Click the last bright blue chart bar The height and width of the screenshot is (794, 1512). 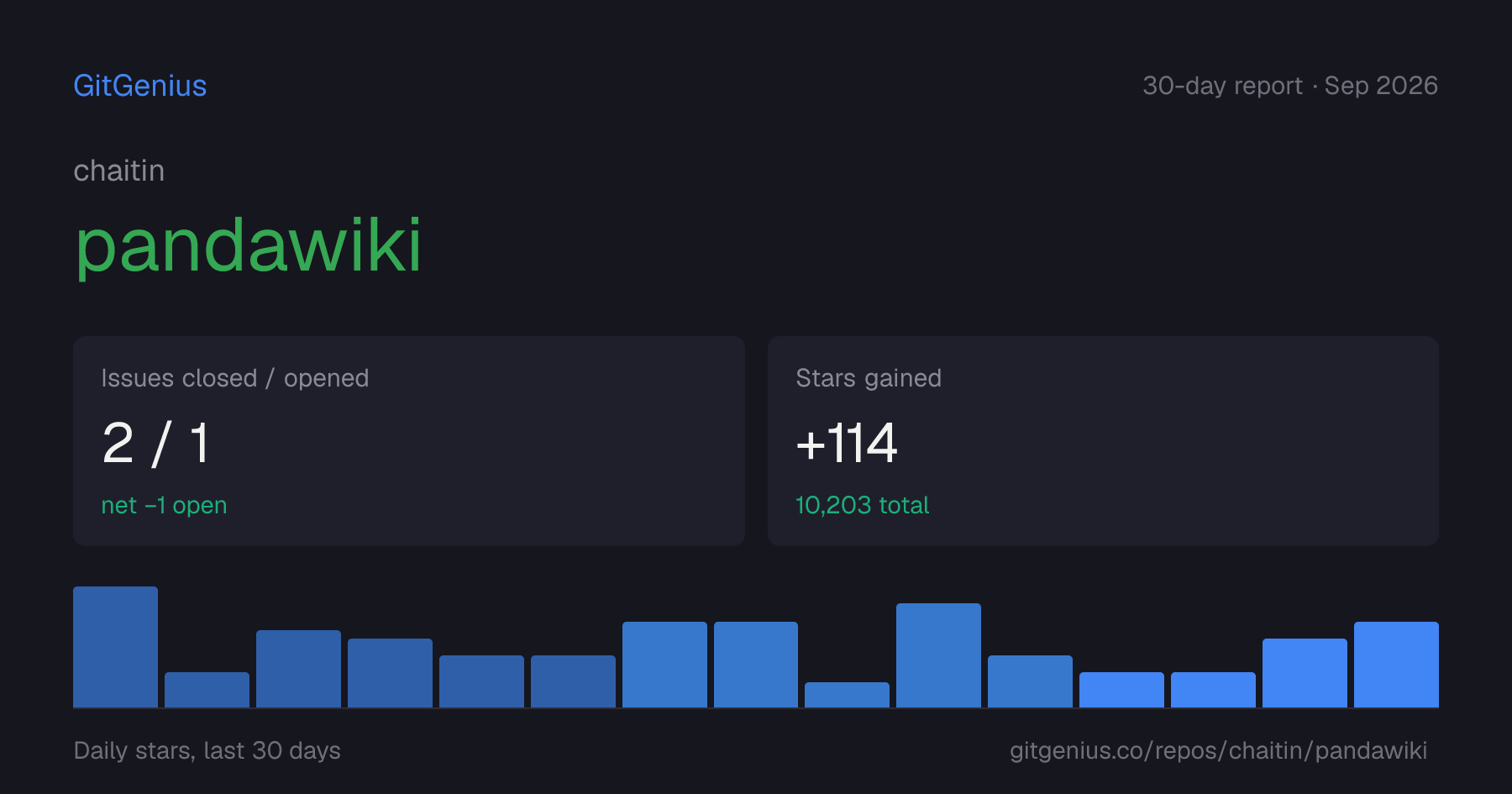tap(1396, 665)
